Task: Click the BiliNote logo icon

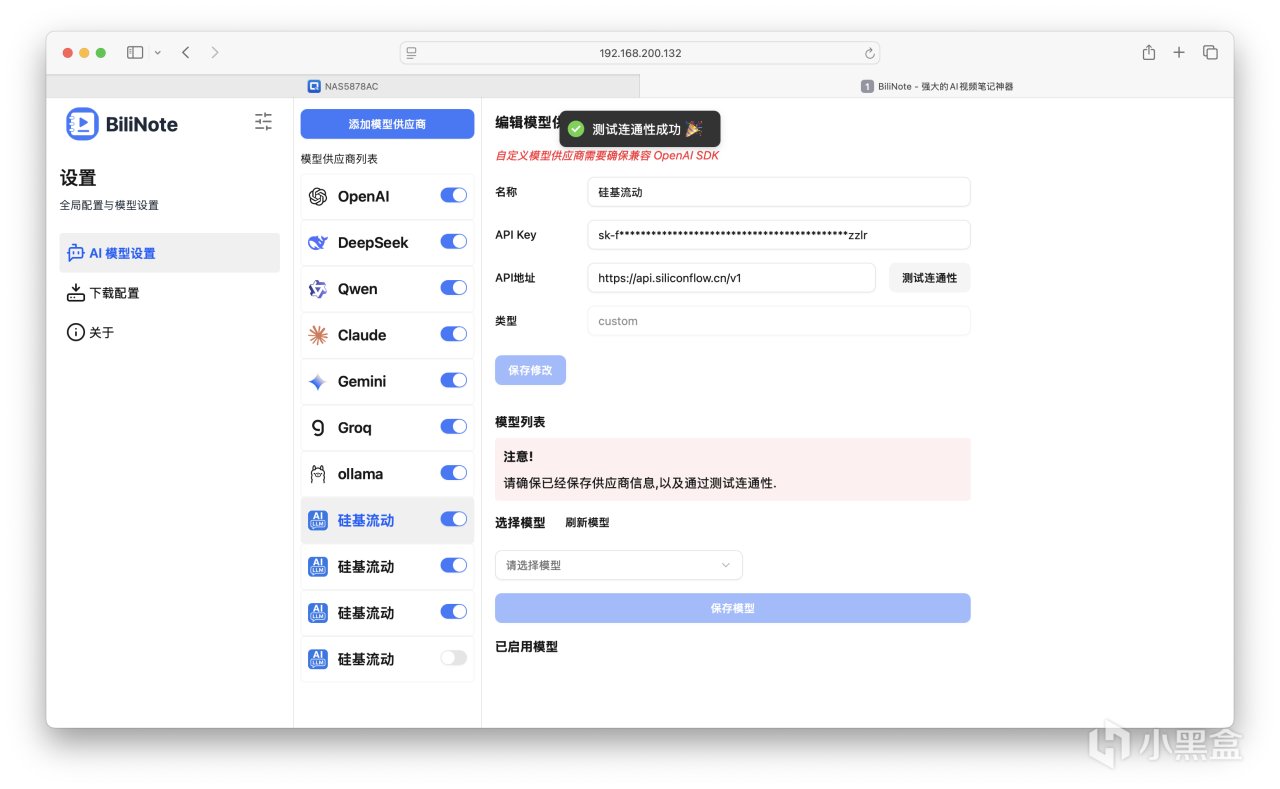Action: [82, 124]
